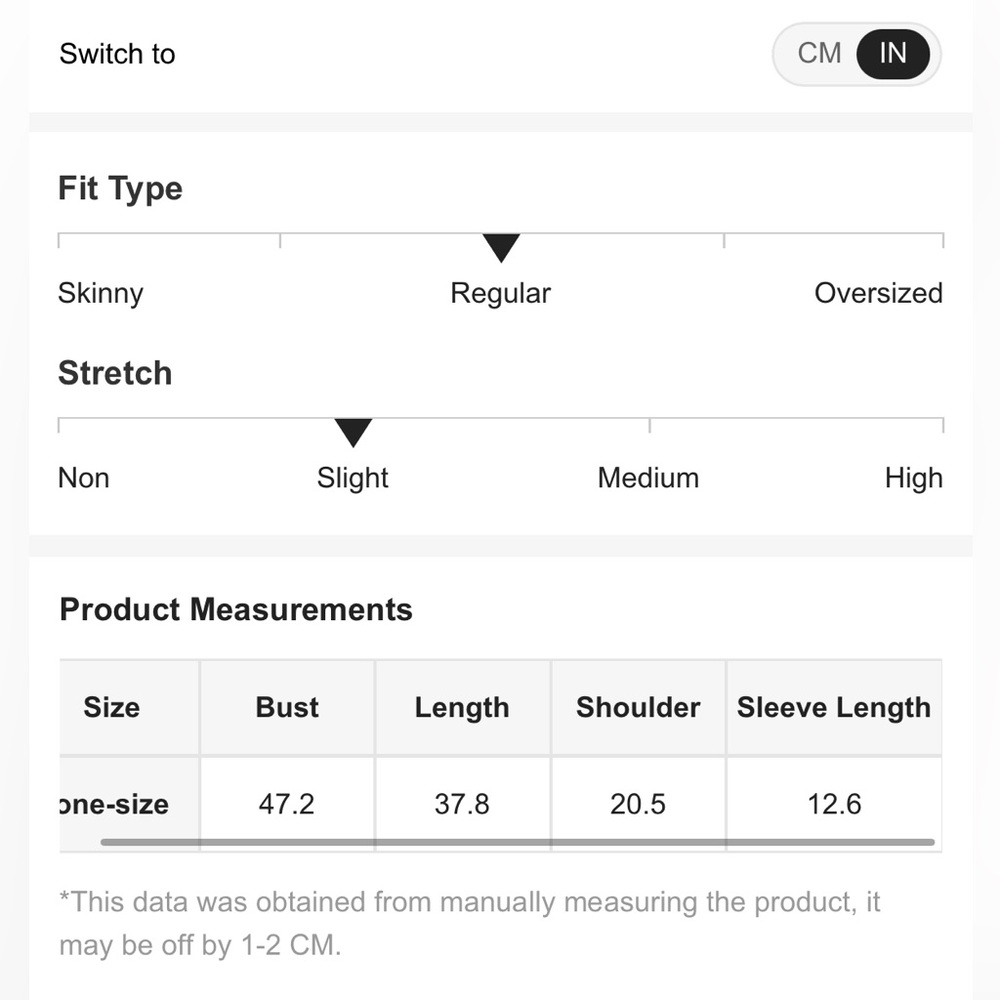The image size is (1000, 1000).
Task: Click the one-size row label
Action: (114, 804)
